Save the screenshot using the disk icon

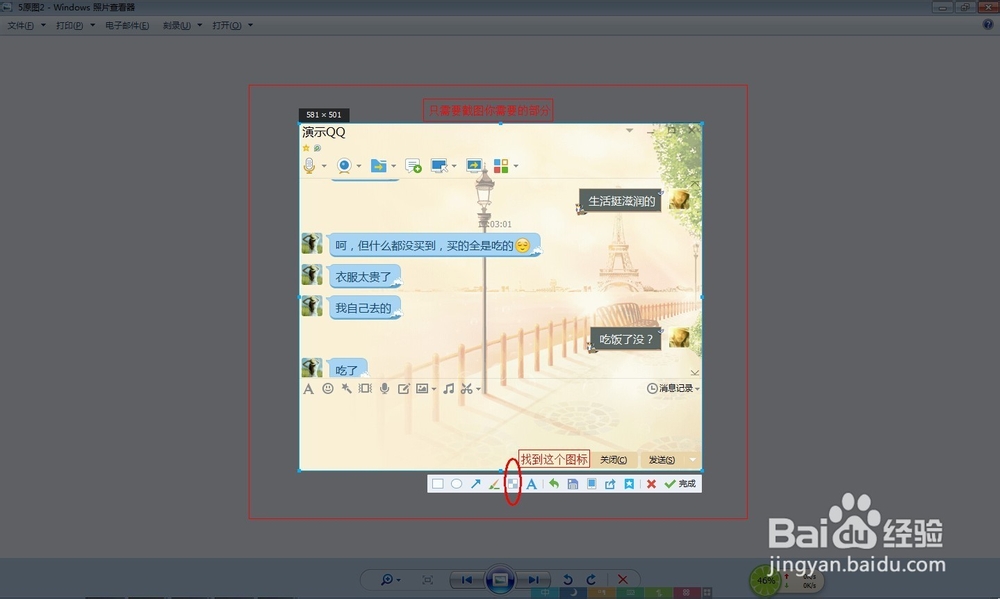click(571, 483)
